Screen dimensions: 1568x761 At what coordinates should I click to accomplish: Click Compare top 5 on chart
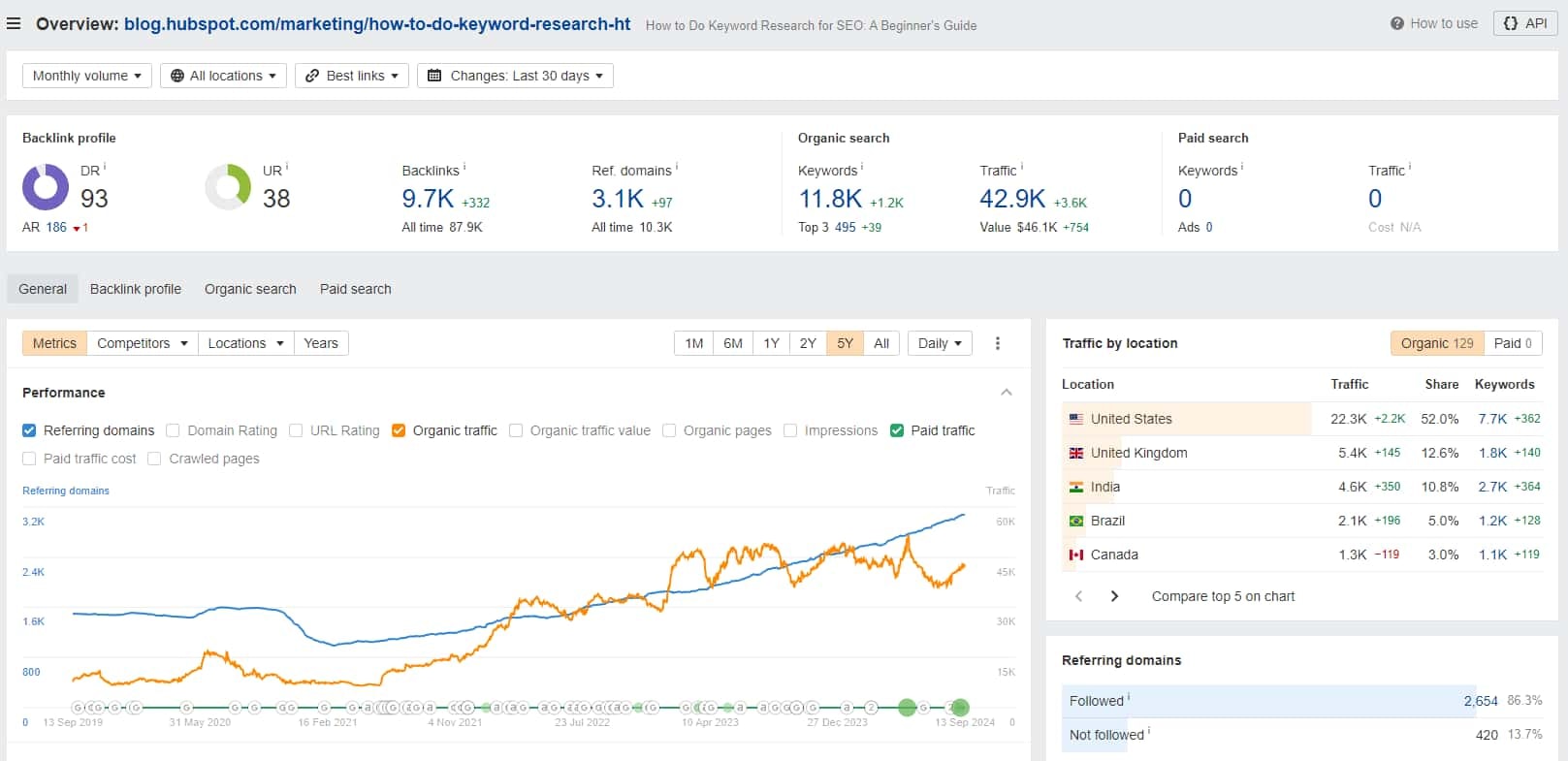point(1223,596)
